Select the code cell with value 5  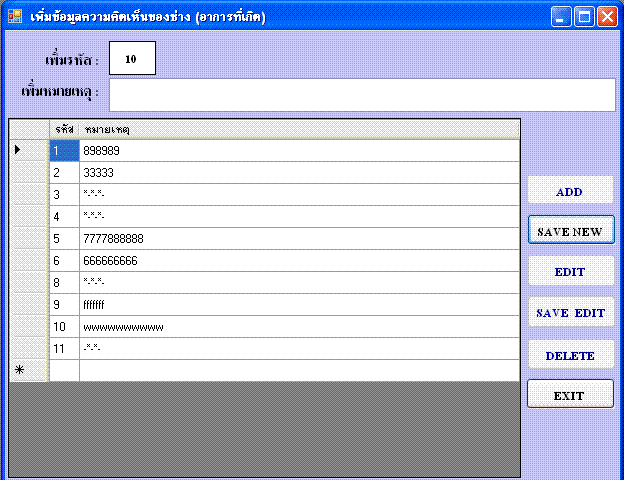click(64, 239)
